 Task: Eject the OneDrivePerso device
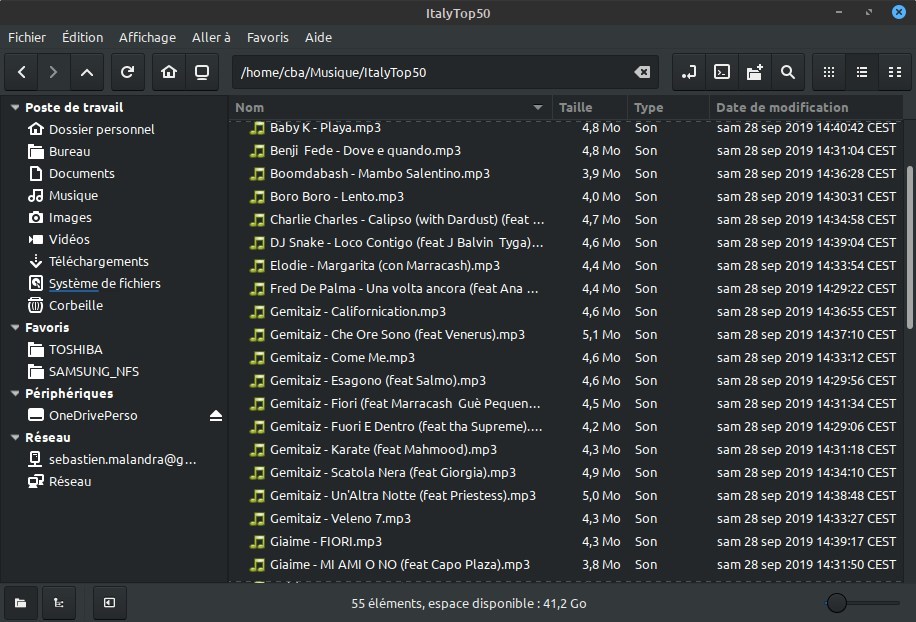[x=216, y=416]
